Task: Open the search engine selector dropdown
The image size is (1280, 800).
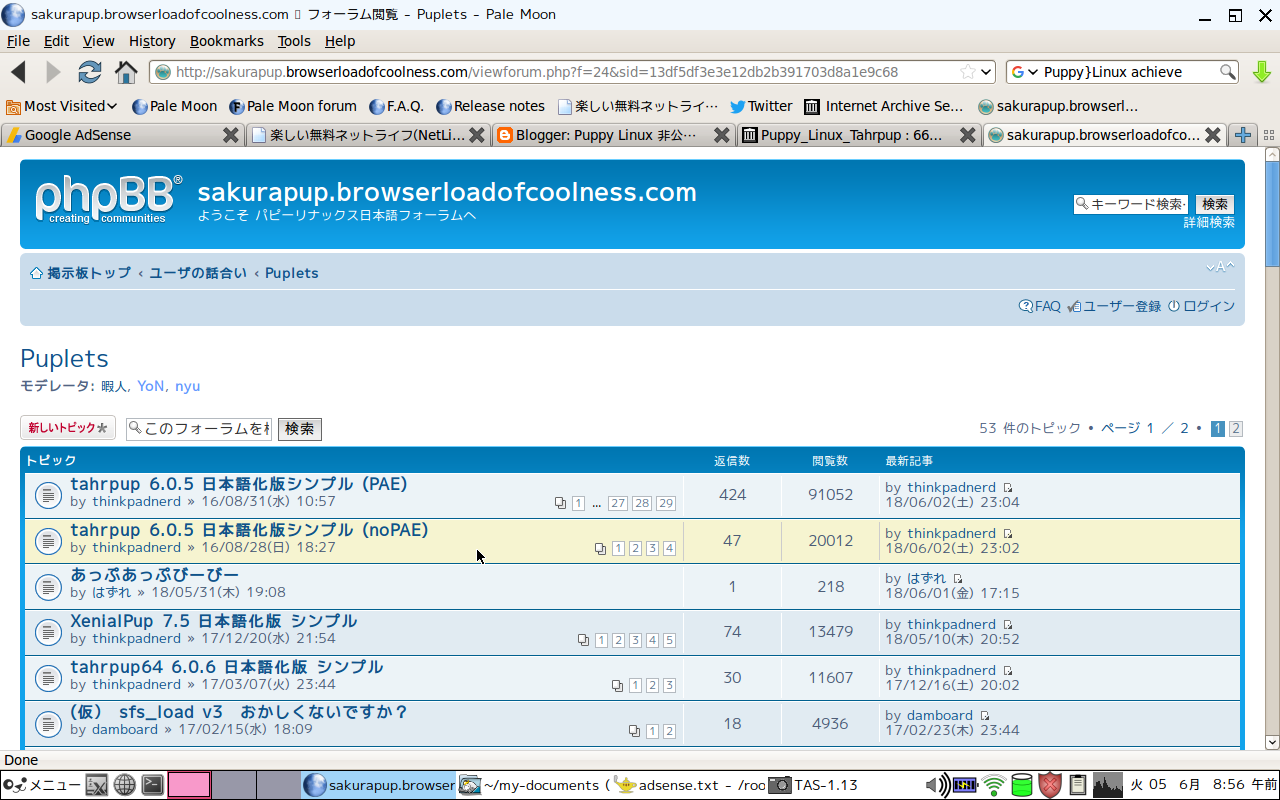Action: pos(1025,72)
